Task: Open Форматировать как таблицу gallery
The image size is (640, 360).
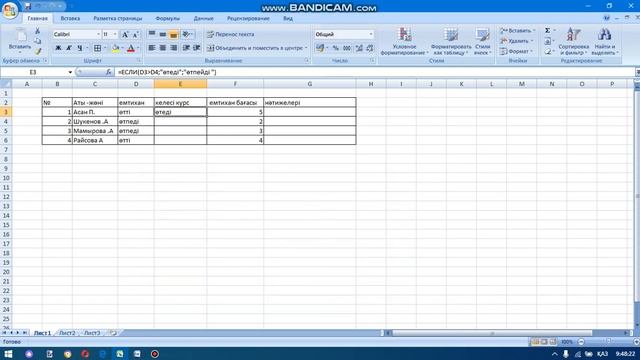Action: coord(451,41)
